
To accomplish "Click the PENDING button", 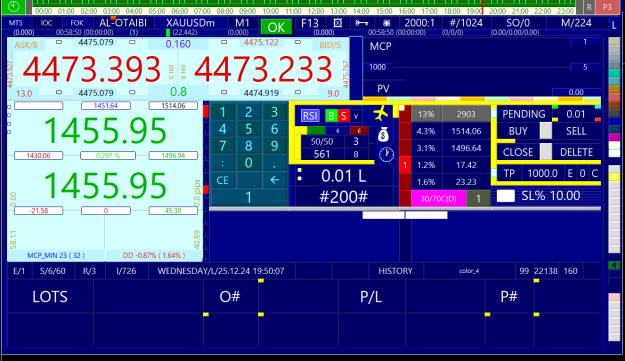I will [x=524, y=114].
